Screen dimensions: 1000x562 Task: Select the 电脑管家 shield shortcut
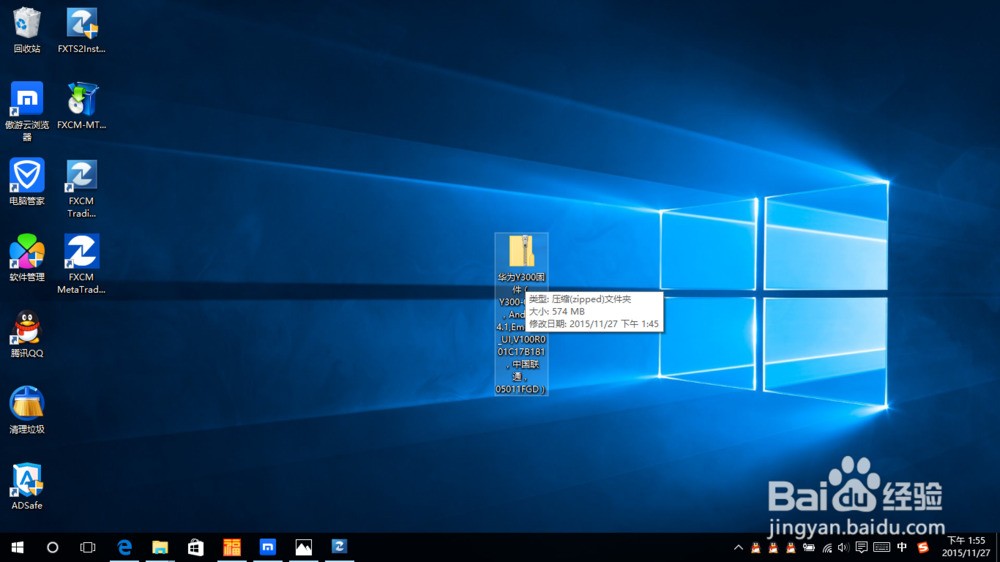(x=27, y=182)
